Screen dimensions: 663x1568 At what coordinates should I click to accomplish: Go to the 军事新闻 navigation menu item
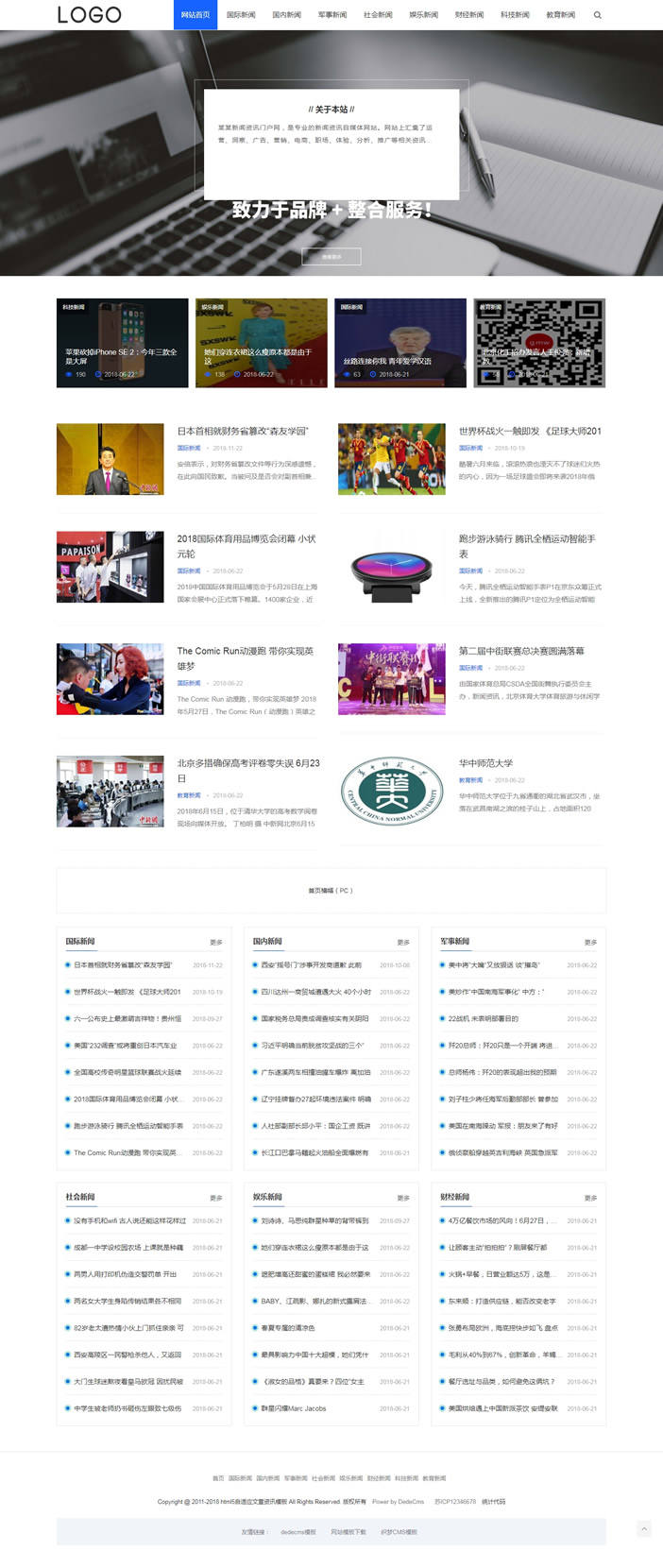(332, 15)
